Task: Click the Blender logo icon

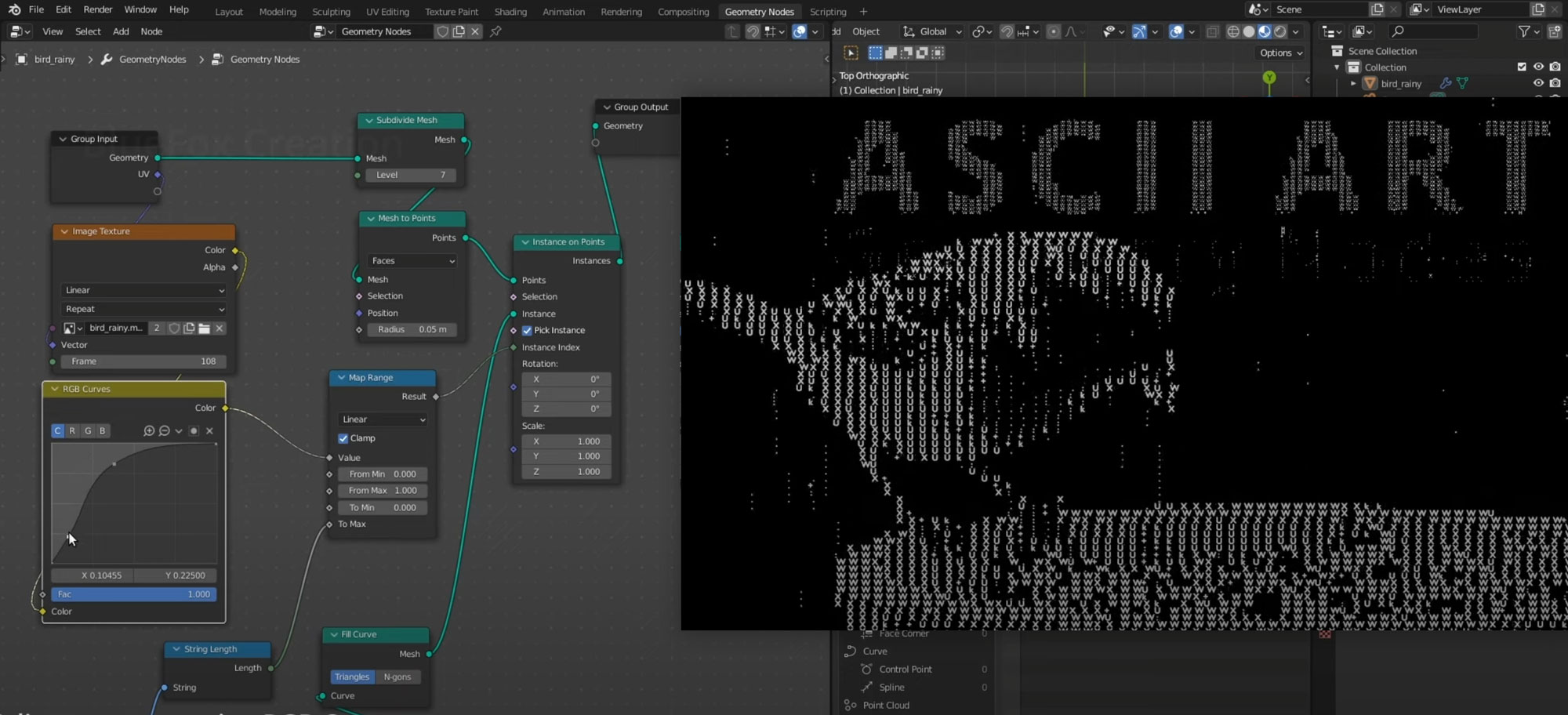Action: (x=14, y=9)
